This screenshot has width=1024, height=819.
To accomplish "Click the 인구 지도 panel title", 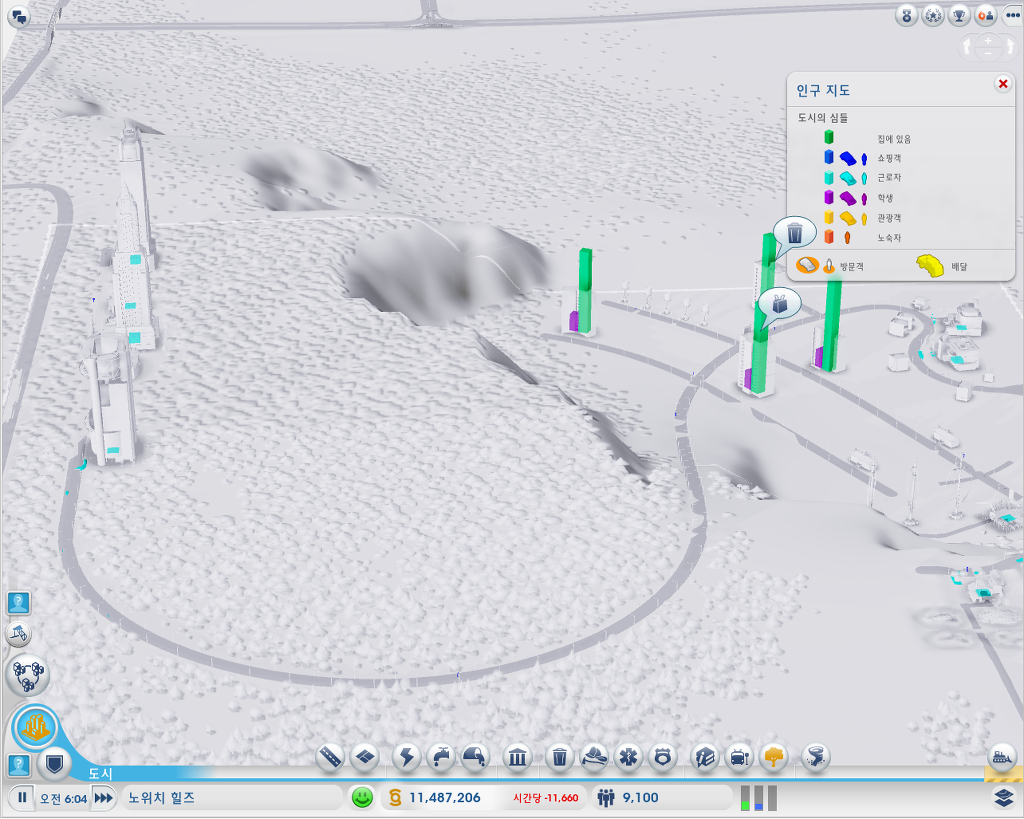I will coord(823,91).
